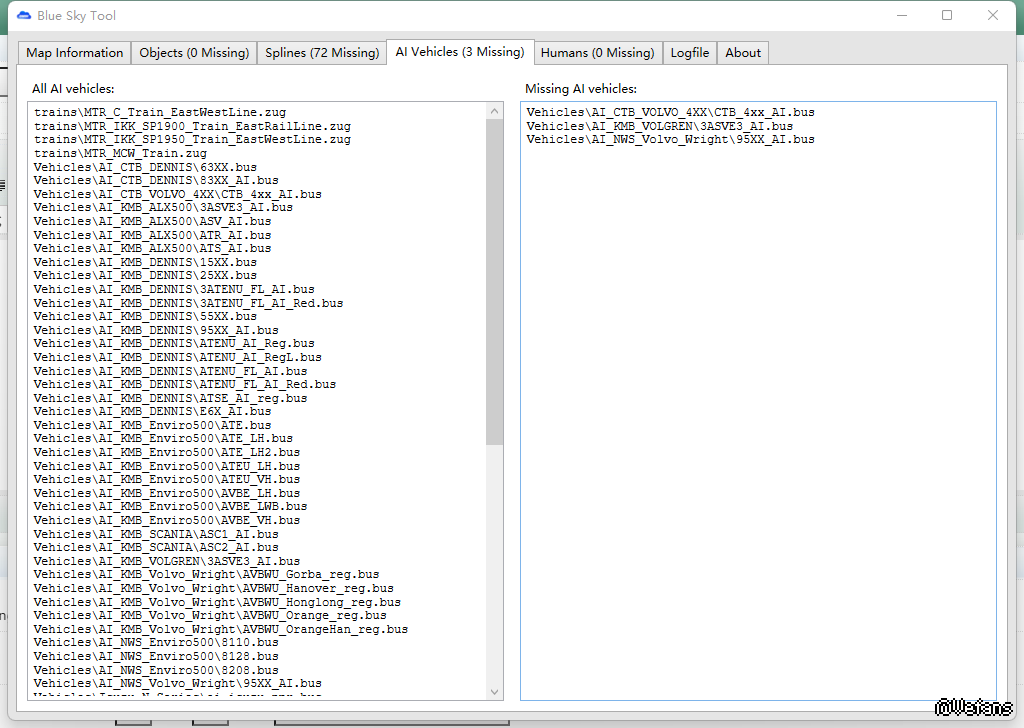Viewport: 1024px width, 728px height.
Task: Open the Splines (72 Missing) tab
Action: pyautogui.click(x=322, y=53)
